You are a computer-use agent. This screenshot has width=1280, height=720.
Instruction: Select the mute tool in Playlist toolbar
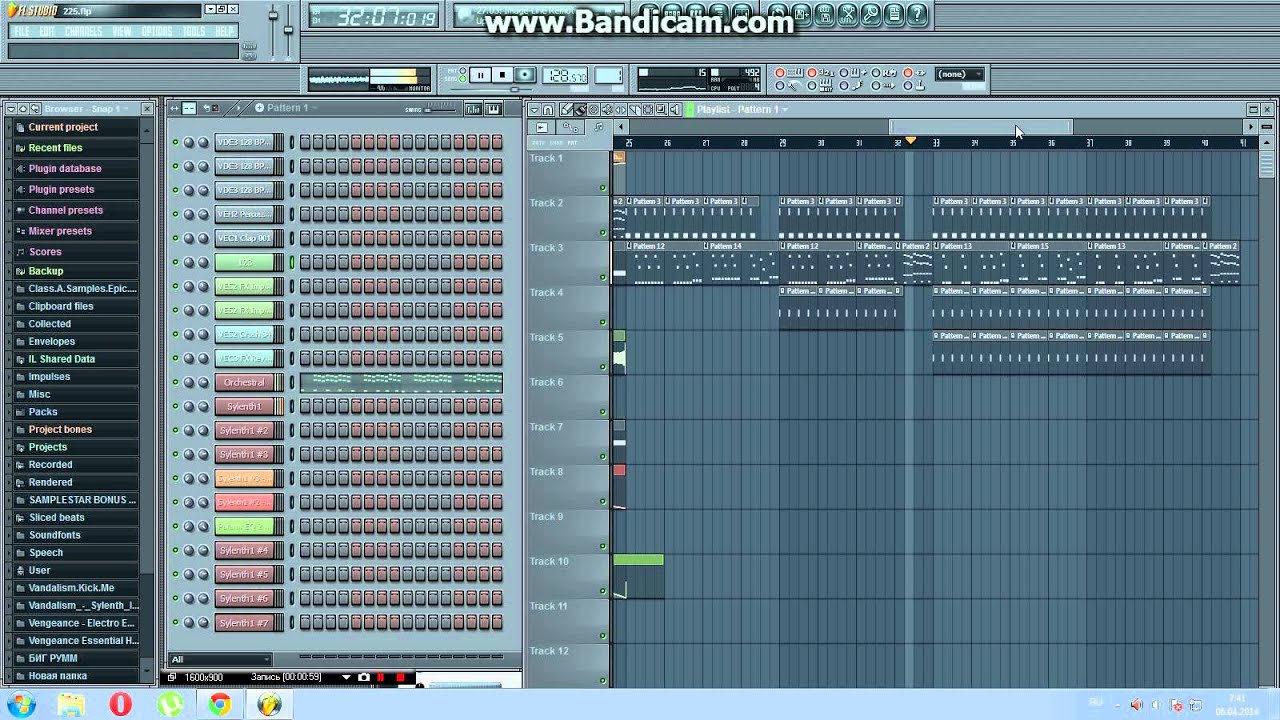pyautogui.click(x=607, y=110)
